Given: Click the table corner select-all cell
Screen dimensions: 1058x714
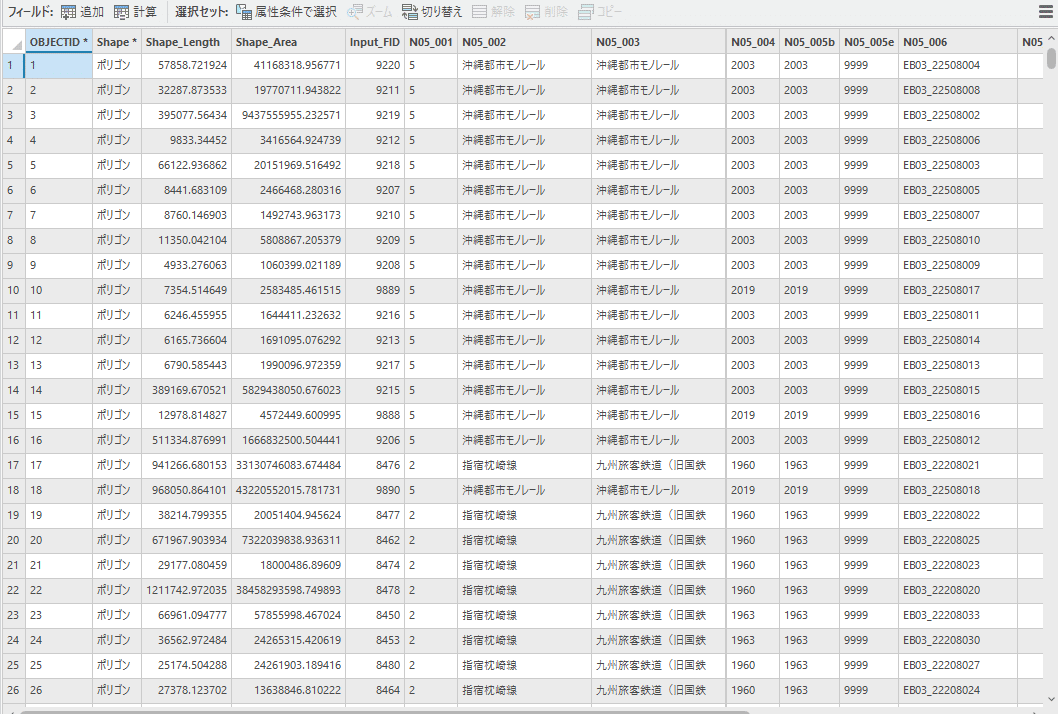Looking at the screenshot, I should click(13, 42).
